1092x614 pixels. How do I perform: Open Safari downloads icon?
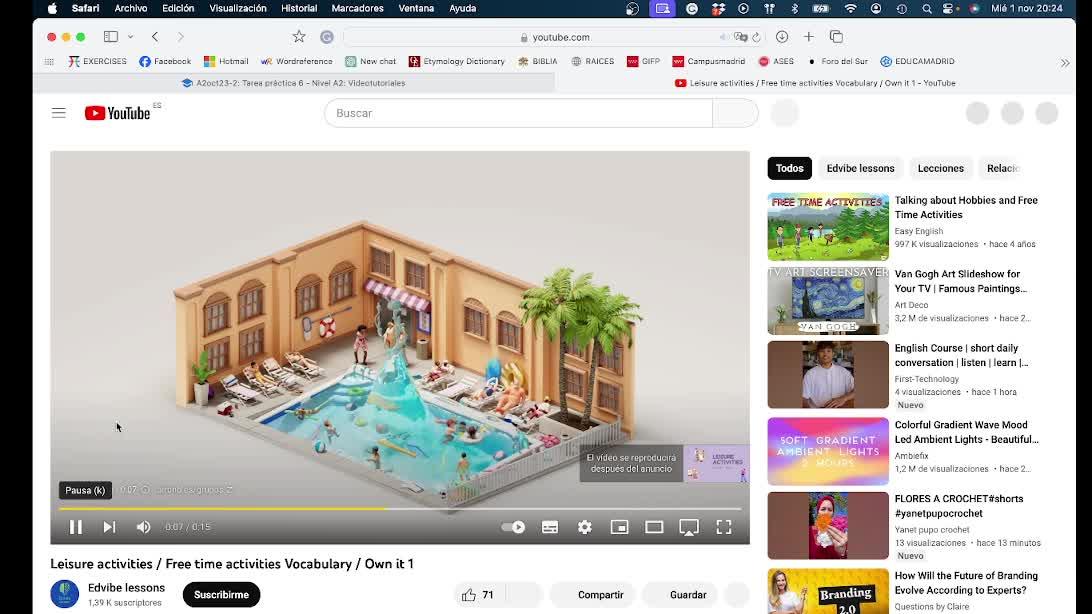[x=782, y=36]
